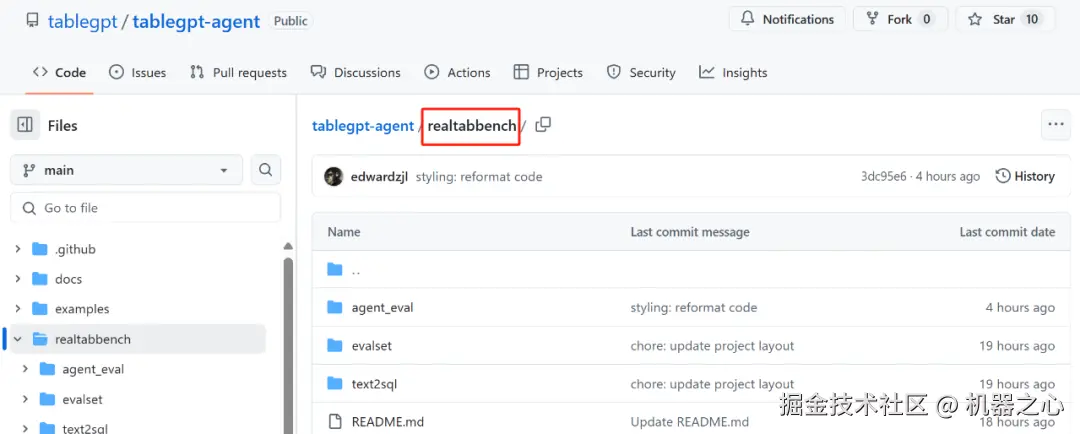Click the Notifications bell button

[787, 19]
